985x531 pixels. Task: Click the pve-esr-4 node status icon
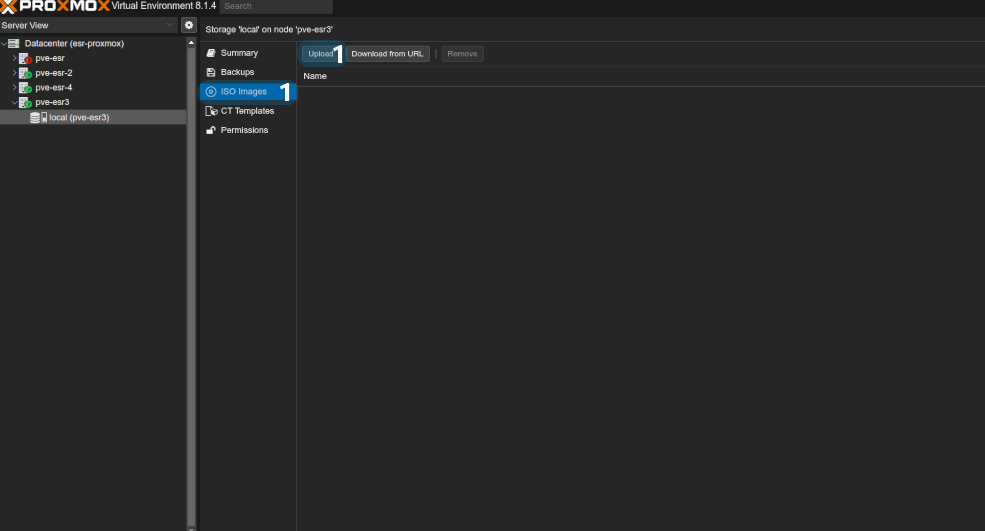click(25, 88)
